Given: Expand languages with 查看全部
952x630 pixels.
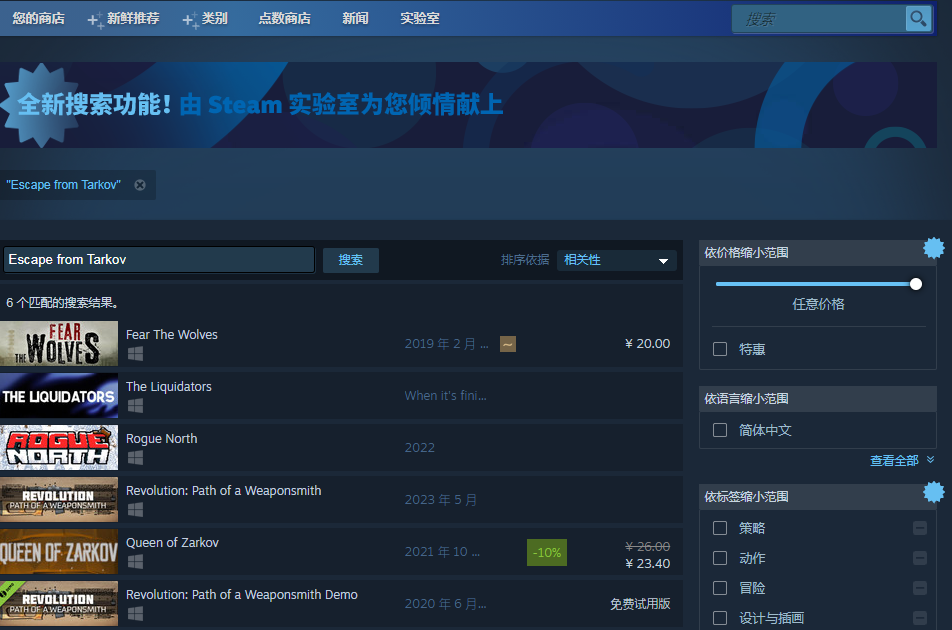Looking at the screenshot, I should pos(902,461).
